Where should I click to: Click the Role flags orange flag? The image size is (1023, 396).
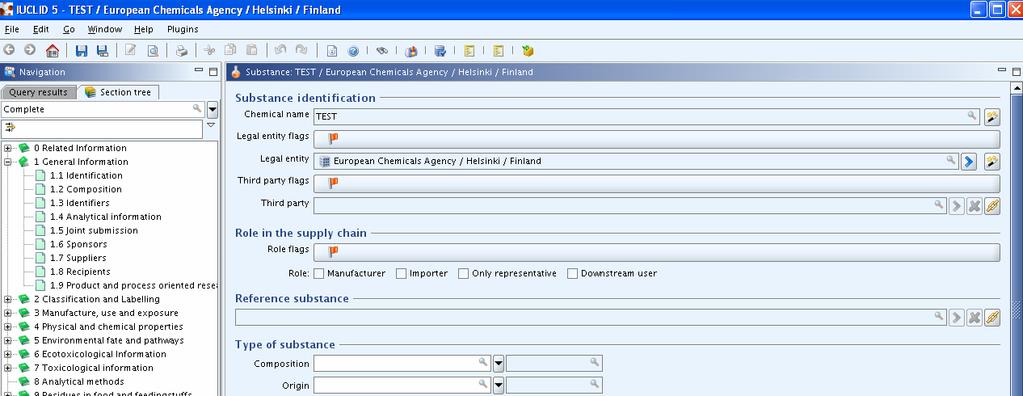point(333,251)
